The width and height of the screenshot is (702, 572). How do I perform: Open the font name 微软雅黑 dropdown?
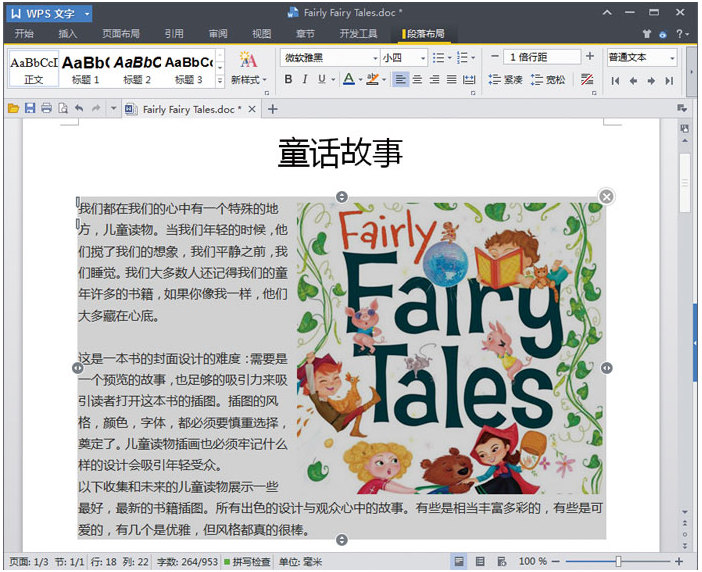(376, 58)
